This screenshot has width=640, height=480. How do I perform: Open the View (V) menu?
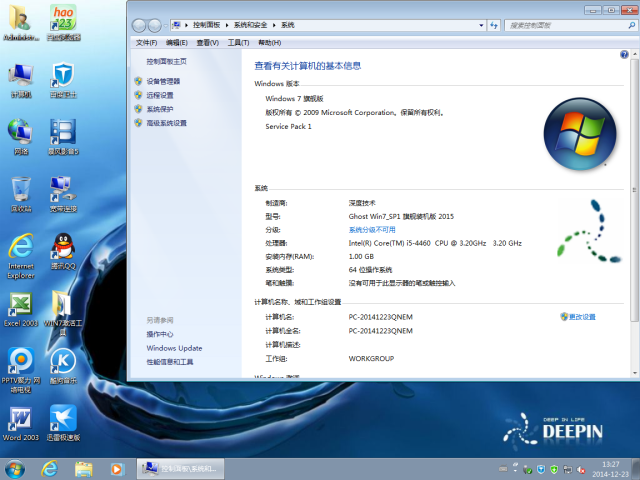click(x=207, y=42)
